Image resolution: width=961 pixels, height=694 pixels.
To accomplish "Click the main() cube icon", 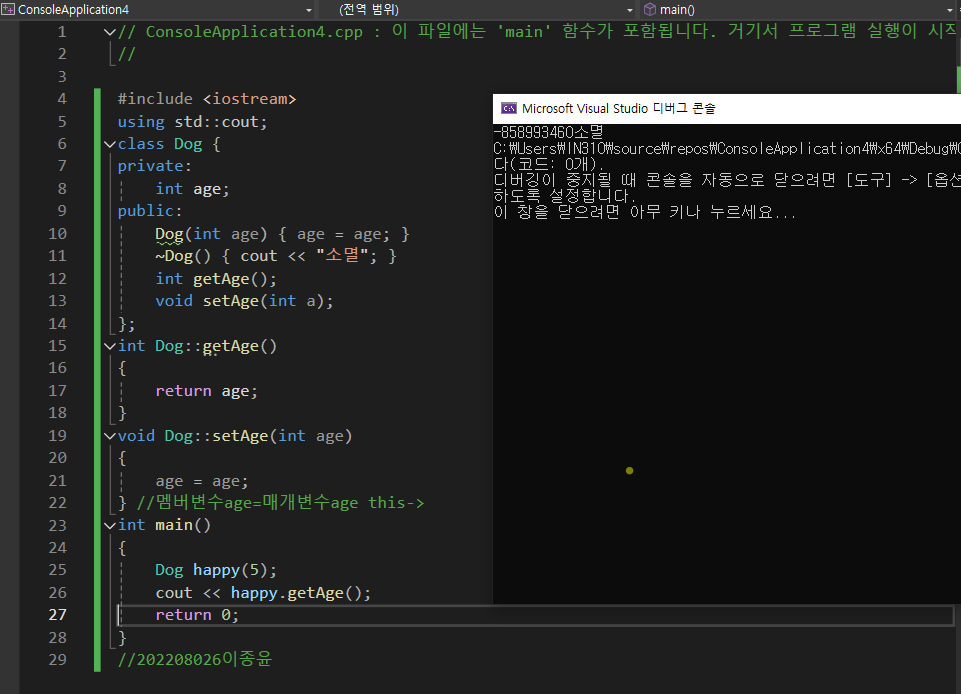I will coord(650,9).
